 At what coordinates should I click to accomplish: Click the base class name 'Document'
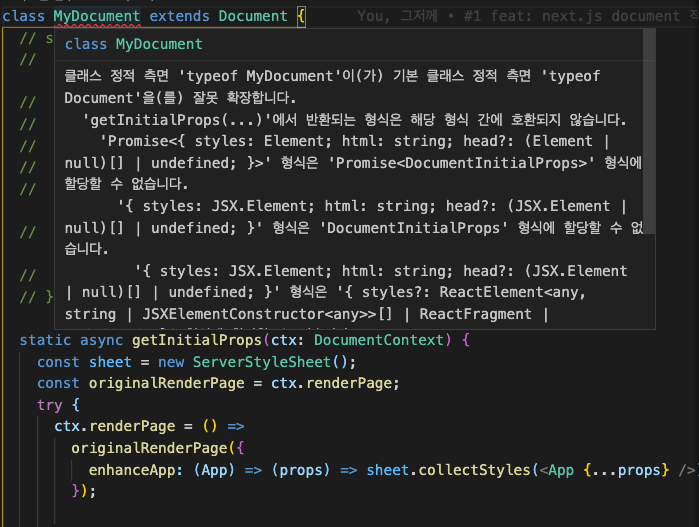coord(253,16)
